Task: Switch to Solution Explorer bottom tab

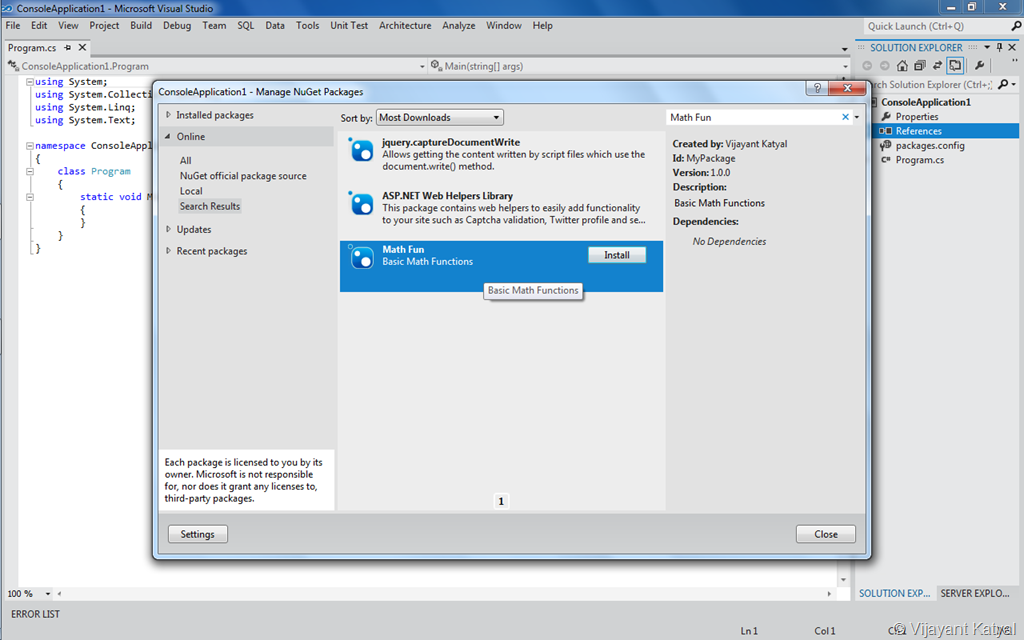Action: point(894,593)
